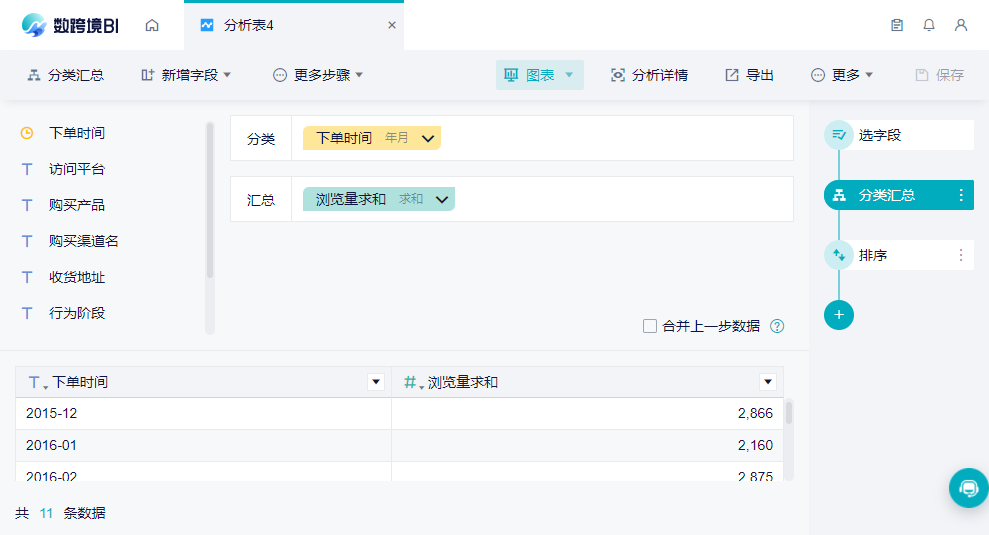The image size is (989, 535).
Task: Click the 数跨境BI logo
Action: click(70, 25)
